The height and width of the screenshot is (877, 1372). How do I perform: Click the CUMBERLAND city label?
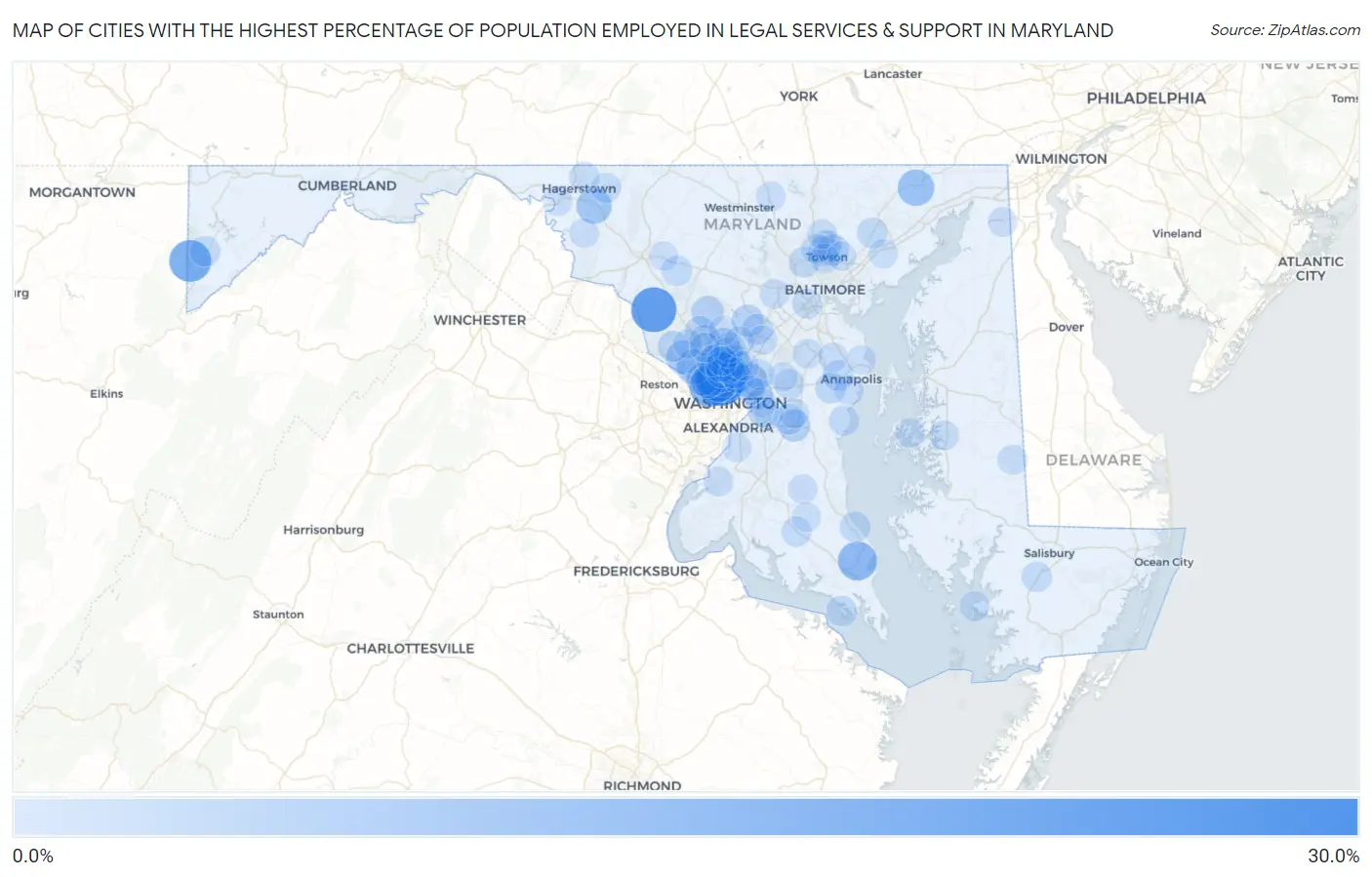pos(347,185)
